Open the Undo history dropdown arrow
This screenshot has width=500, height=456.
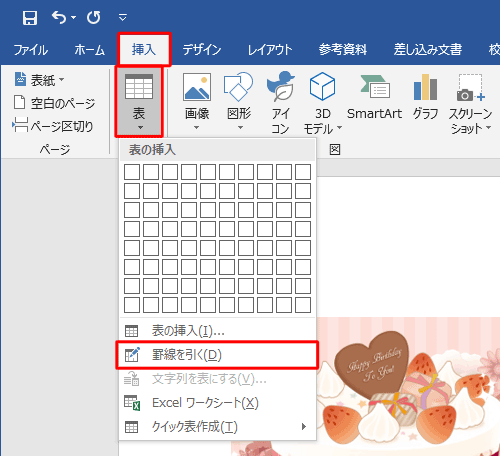click(73, 17)
